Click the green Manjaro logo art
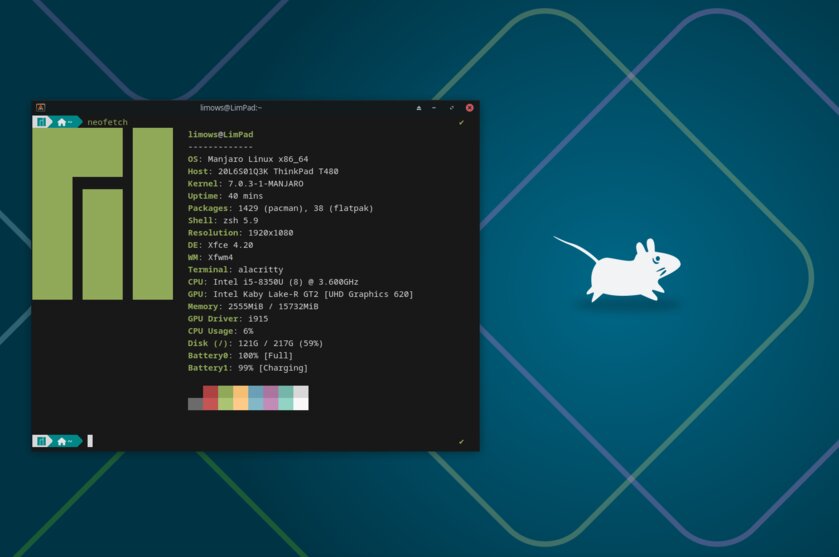This screenshot has height=557, width=839. pos(103,213)
